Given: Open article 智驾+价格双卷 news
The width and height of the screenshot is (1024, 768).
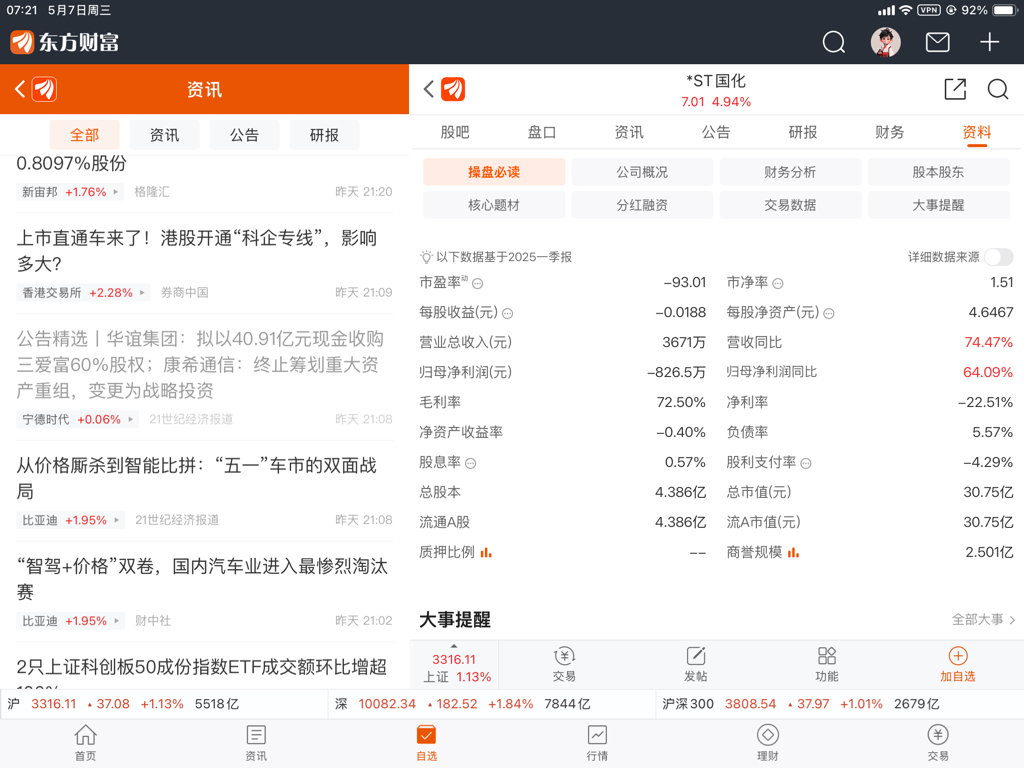Looking at the screenshot, I should click(x=202, y=579).
